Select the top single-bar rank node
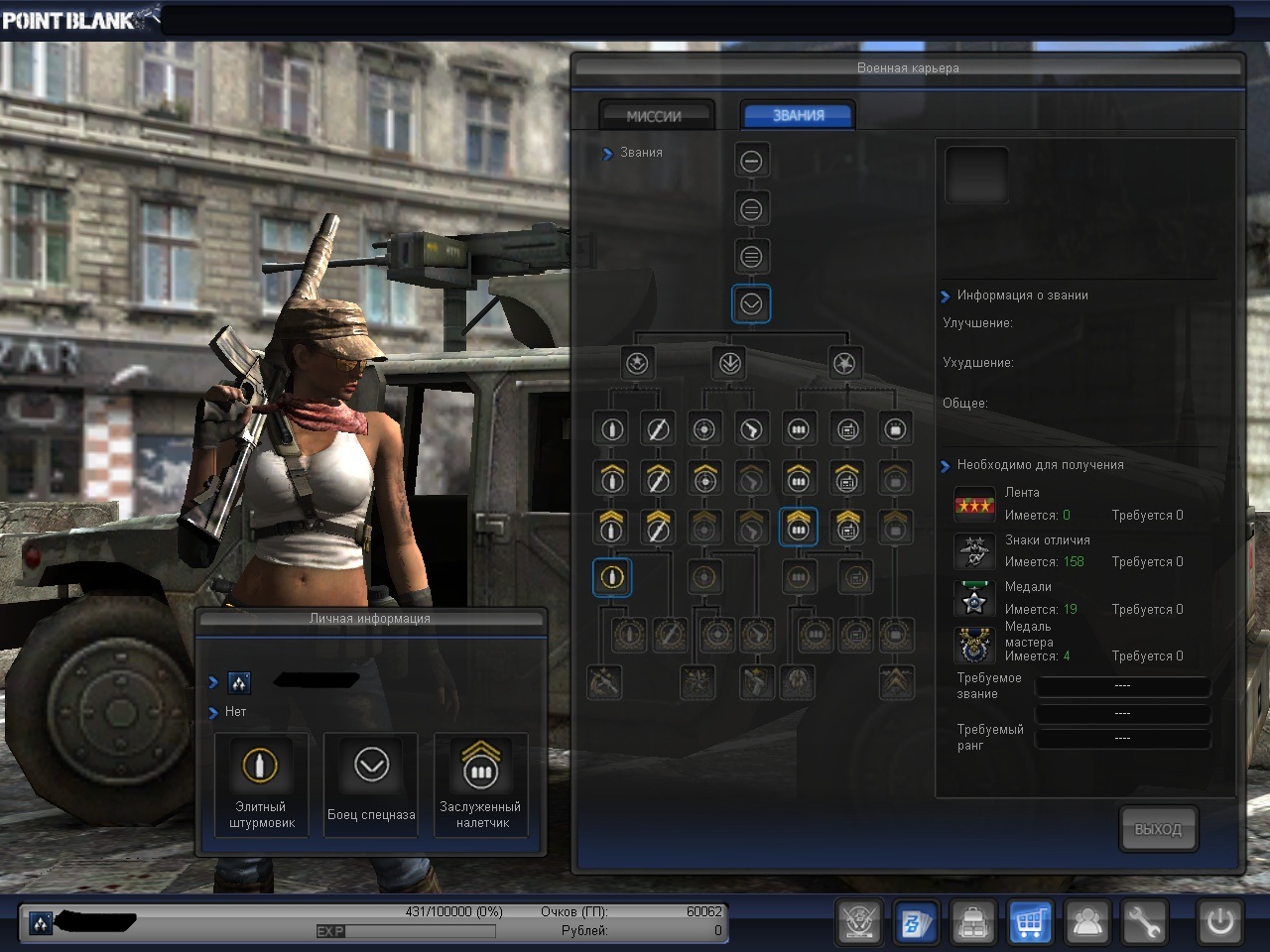This screenshot has height=952, width=1270. [751, 161]
